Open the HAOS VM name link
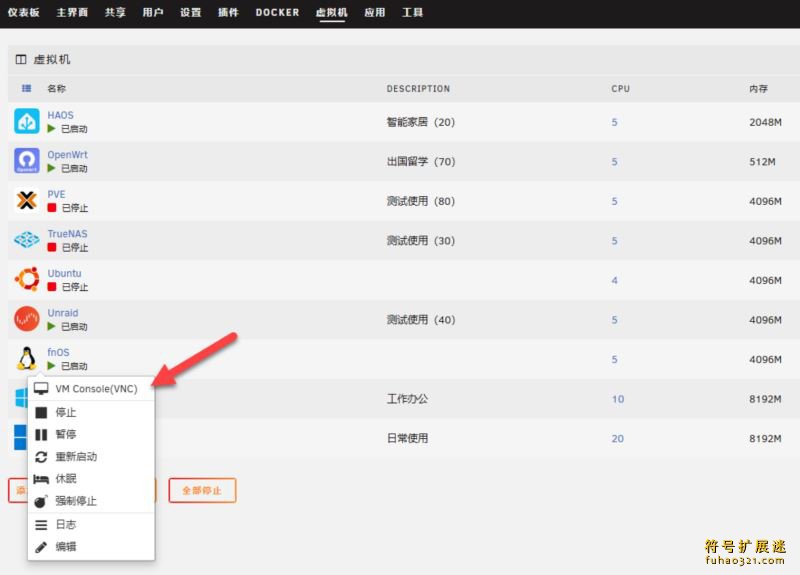The height and width of the screenshot is (575, 800). 60,115
